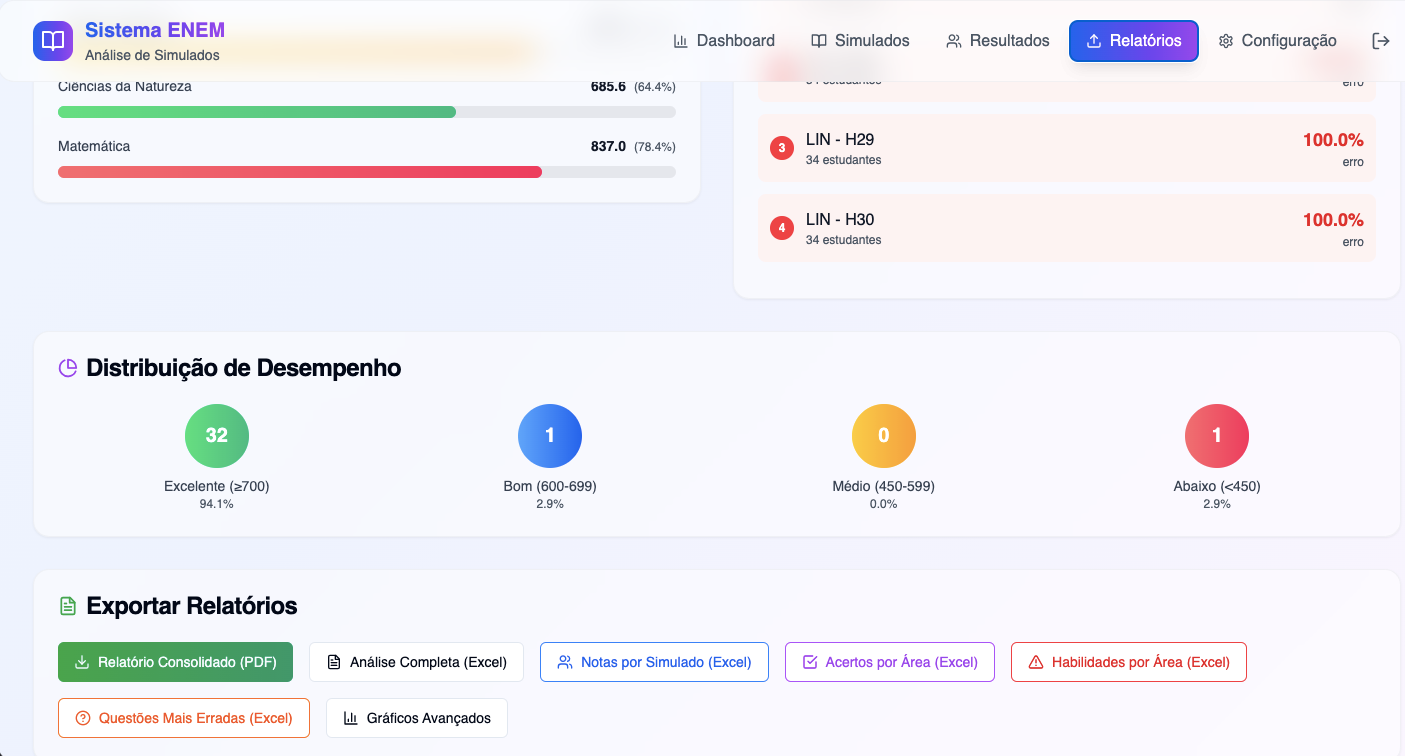Click the red number 4 badge for LIN - H30
Screen dimensions: 1405x756
click(782, 228)
